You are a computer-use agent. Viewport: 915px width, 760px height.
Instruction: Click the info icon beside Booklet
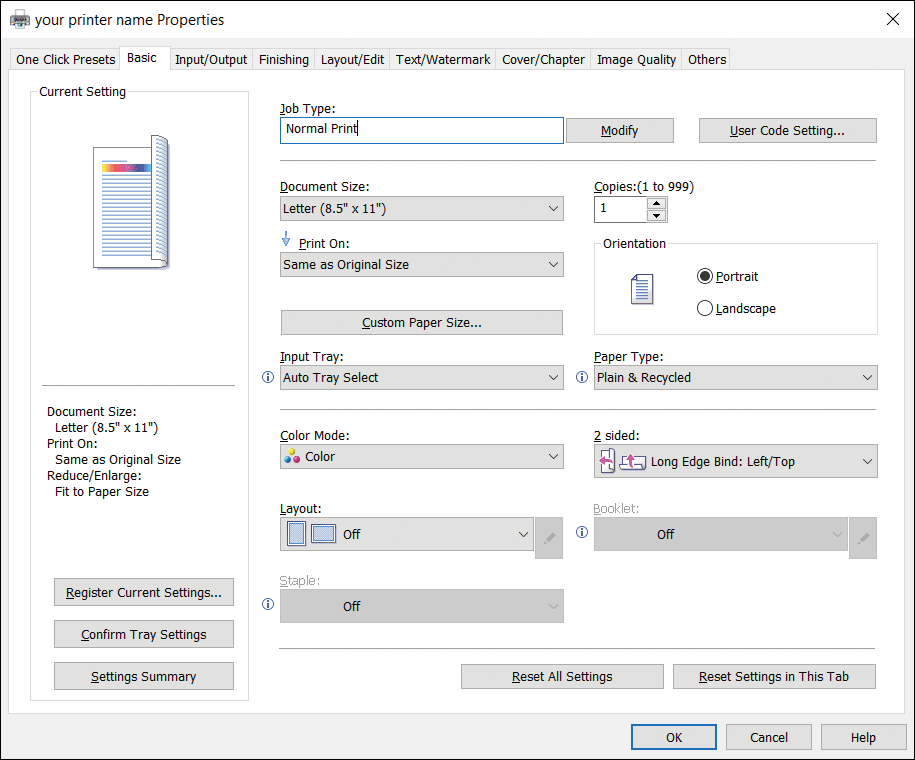(582, 533)
